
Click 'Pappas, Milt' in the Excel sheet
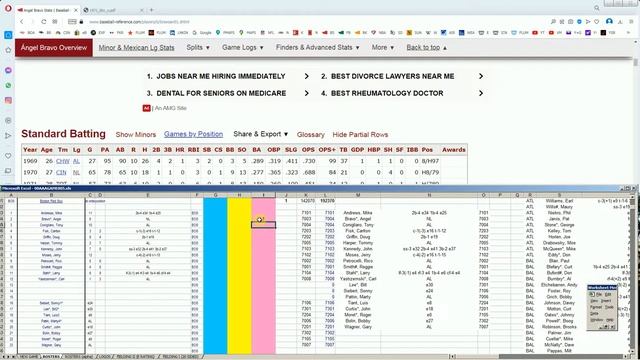click(558, 351)
